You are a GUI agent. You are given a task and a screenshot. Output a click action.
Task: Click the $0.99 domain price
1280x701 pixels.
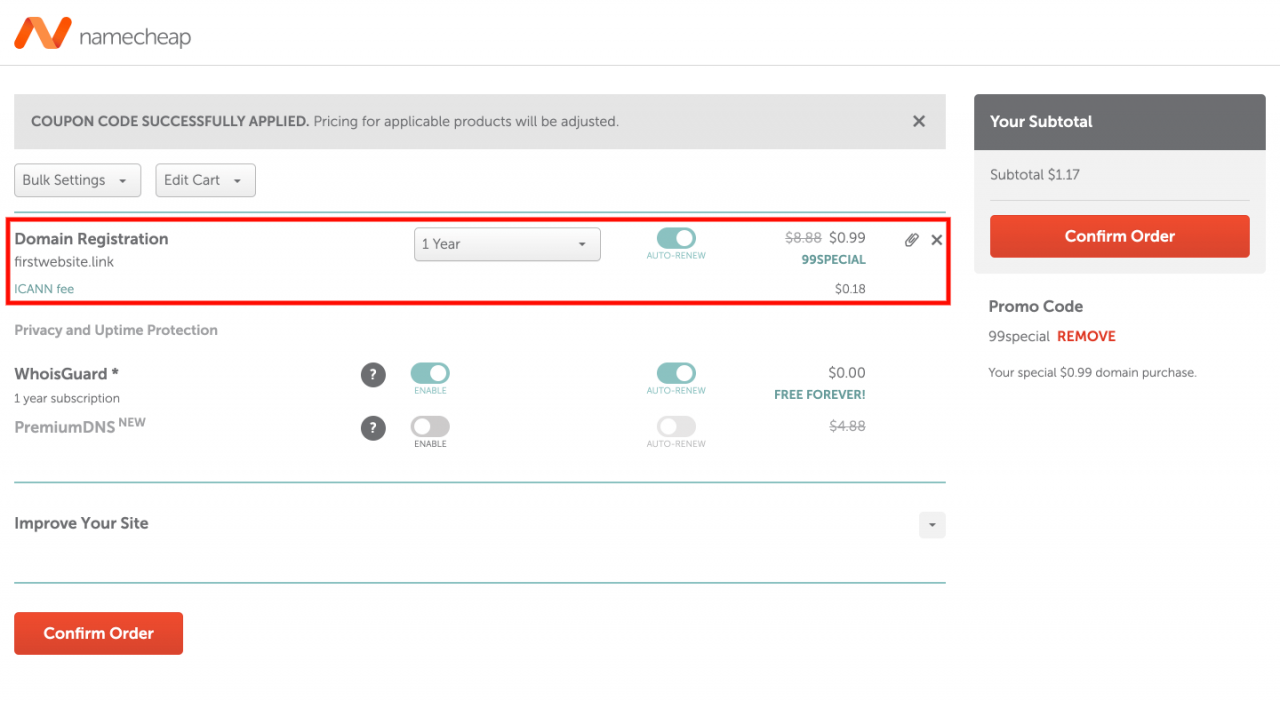[x=847, y=238]
